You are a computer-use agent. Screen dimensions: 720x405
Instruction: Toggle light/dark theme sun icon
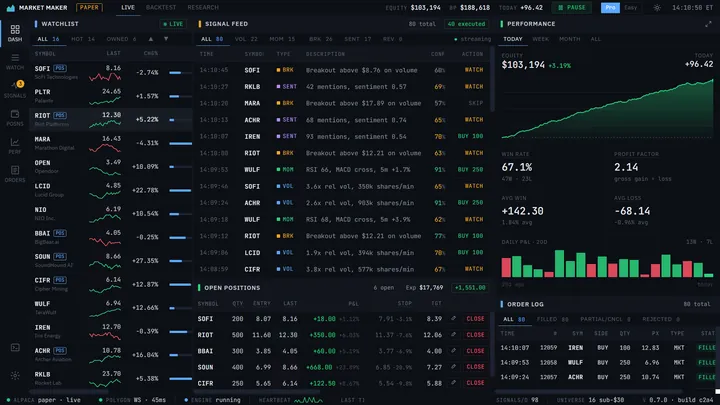point(657,8)
